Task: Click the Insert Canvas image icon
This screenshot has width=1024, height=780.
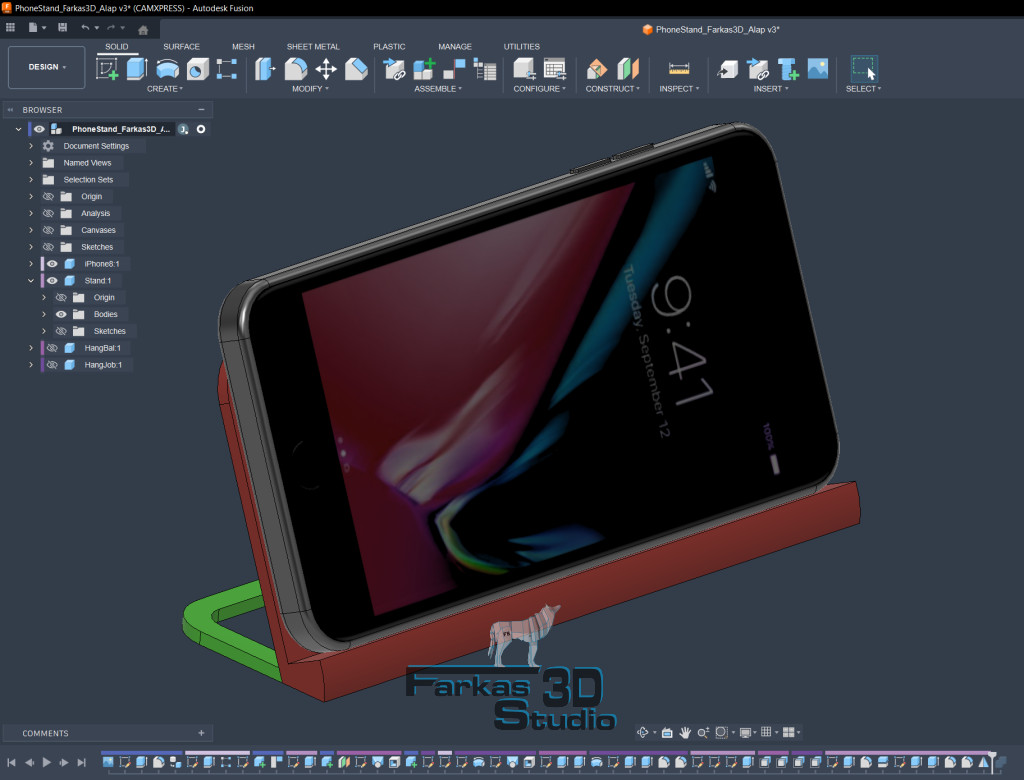Action: pos(818,69)
